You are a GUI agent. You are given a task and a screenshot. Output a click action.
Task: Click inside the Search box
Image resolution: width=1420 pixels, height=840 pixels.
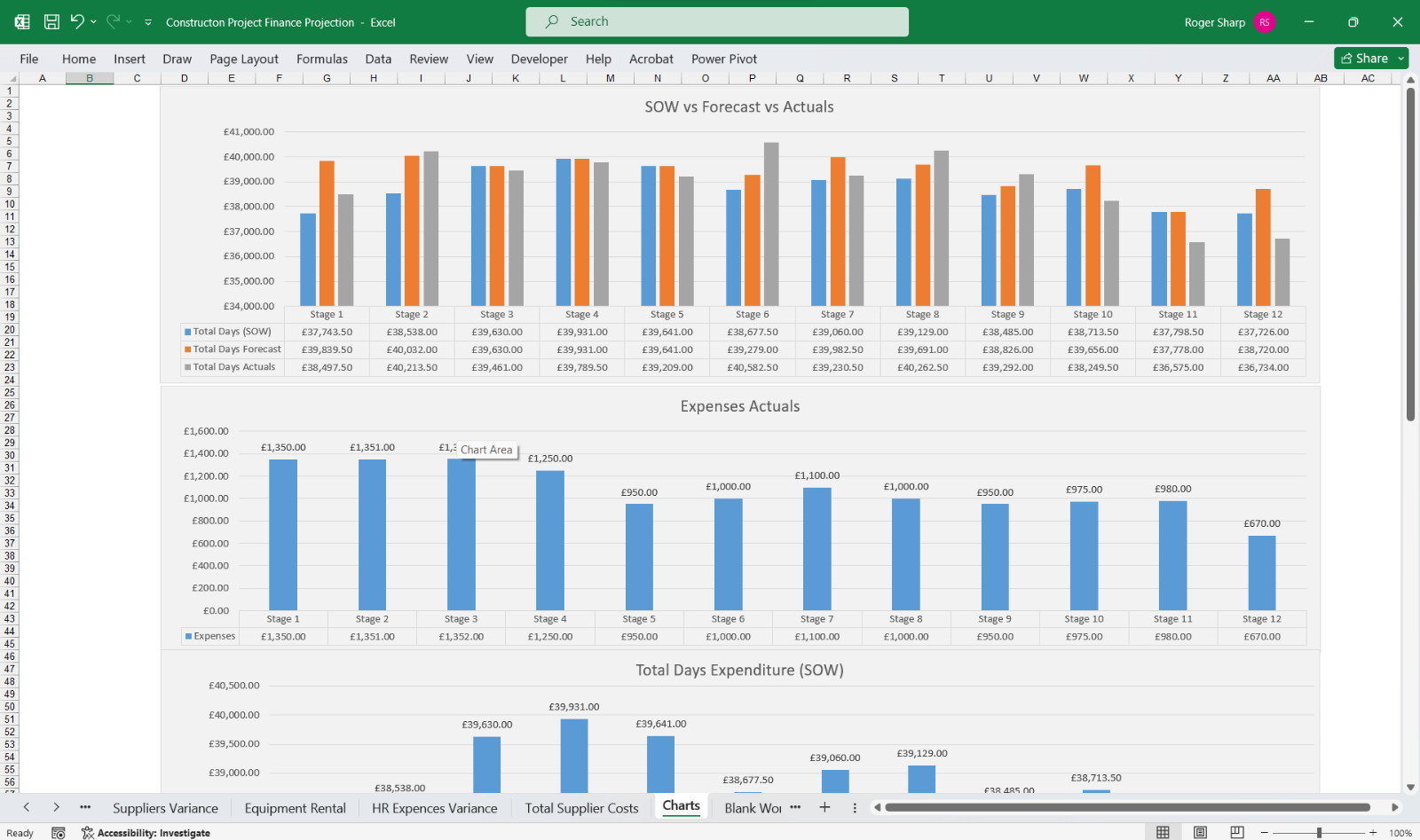(717, 21)
